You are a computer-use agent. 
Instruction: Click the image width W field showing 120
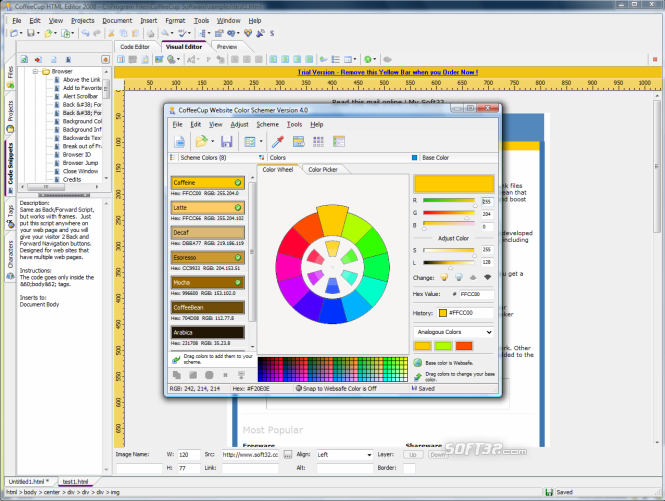(189, 455)
